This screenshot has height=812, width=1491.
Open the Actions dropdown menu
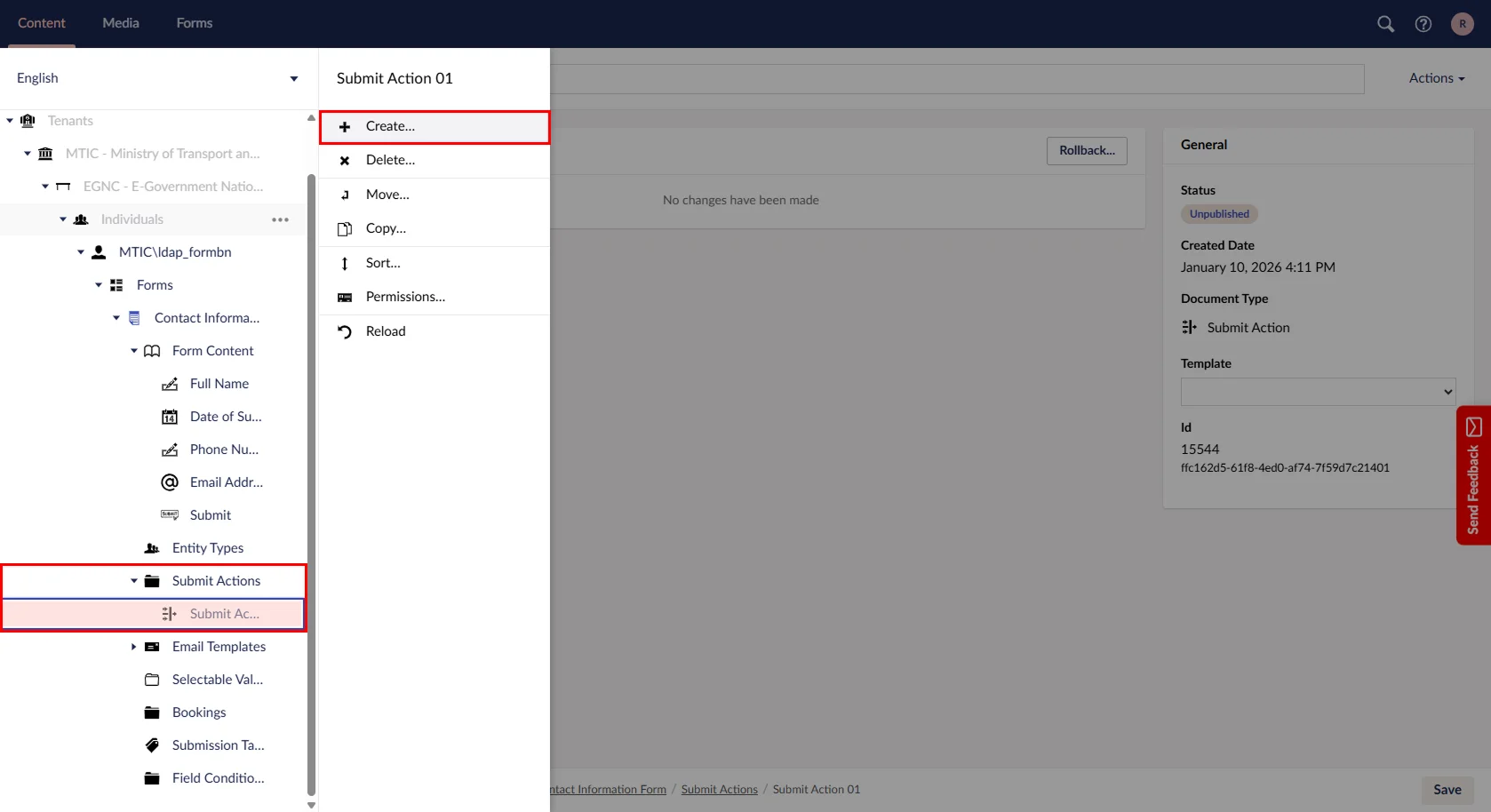[x=1436, y=78]
